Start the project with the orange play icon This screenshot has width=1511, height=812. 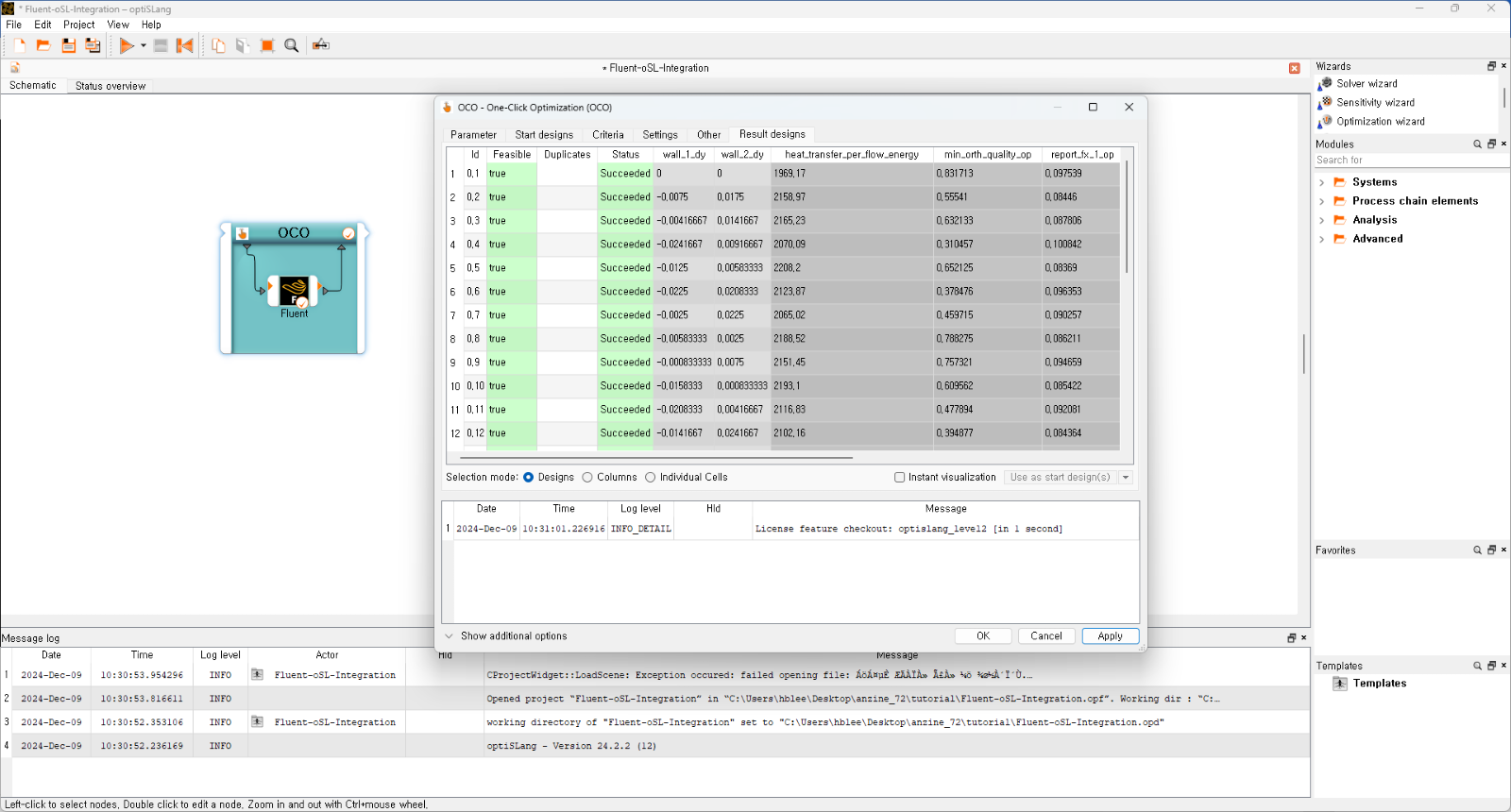127,45
